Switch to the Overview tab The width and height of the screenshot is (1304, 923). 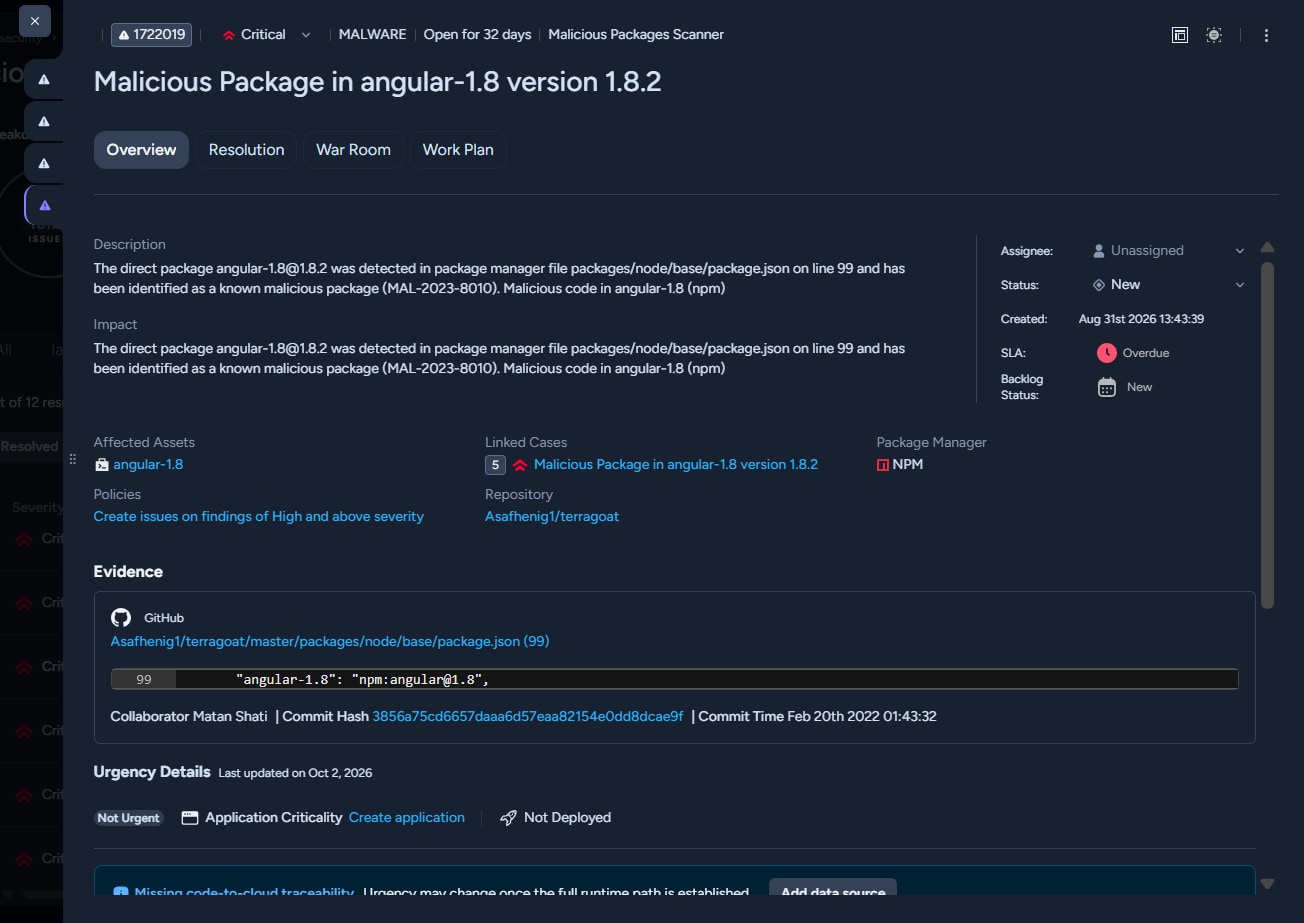(141, 150)
